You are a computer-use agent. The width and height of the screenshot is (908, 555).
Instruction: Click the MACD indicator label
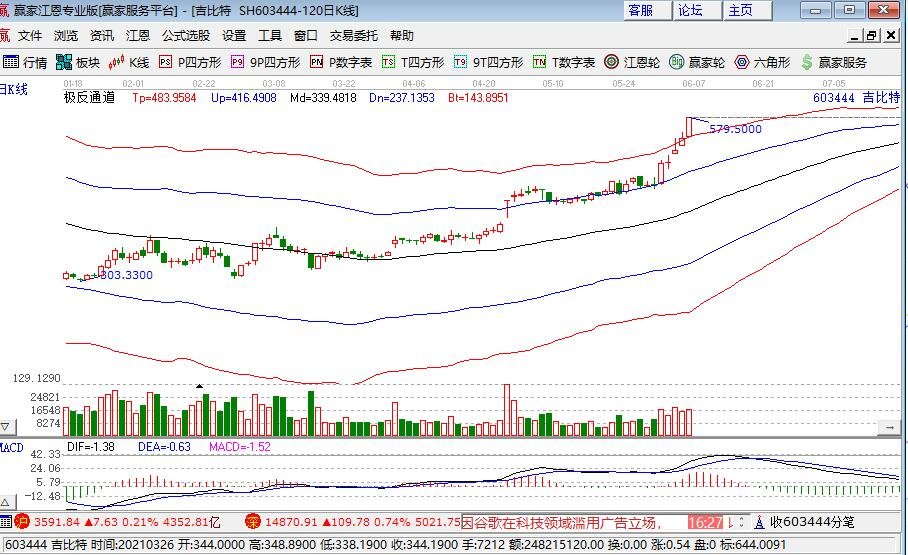pos(12,447)
